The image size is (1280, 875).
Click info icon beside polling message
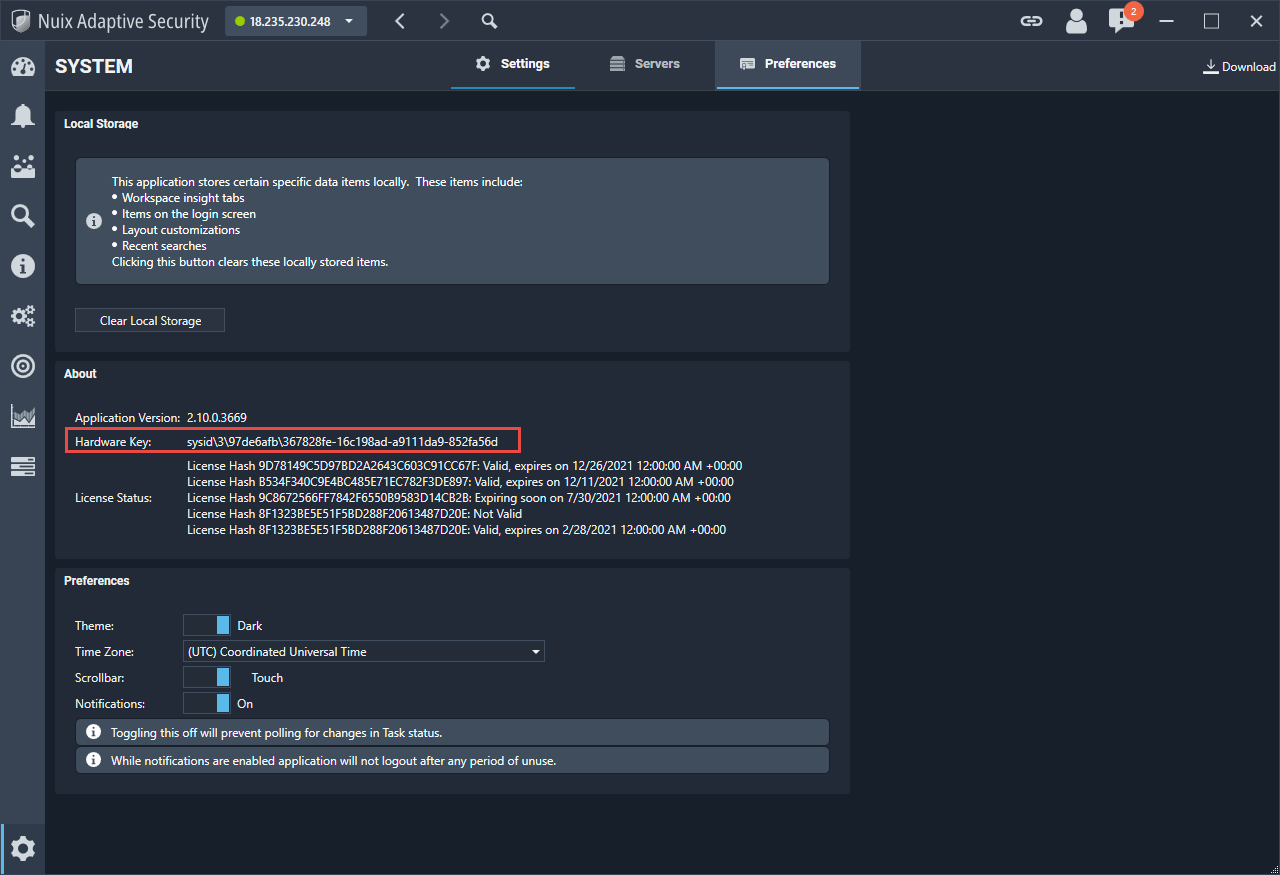click(94, 732)
